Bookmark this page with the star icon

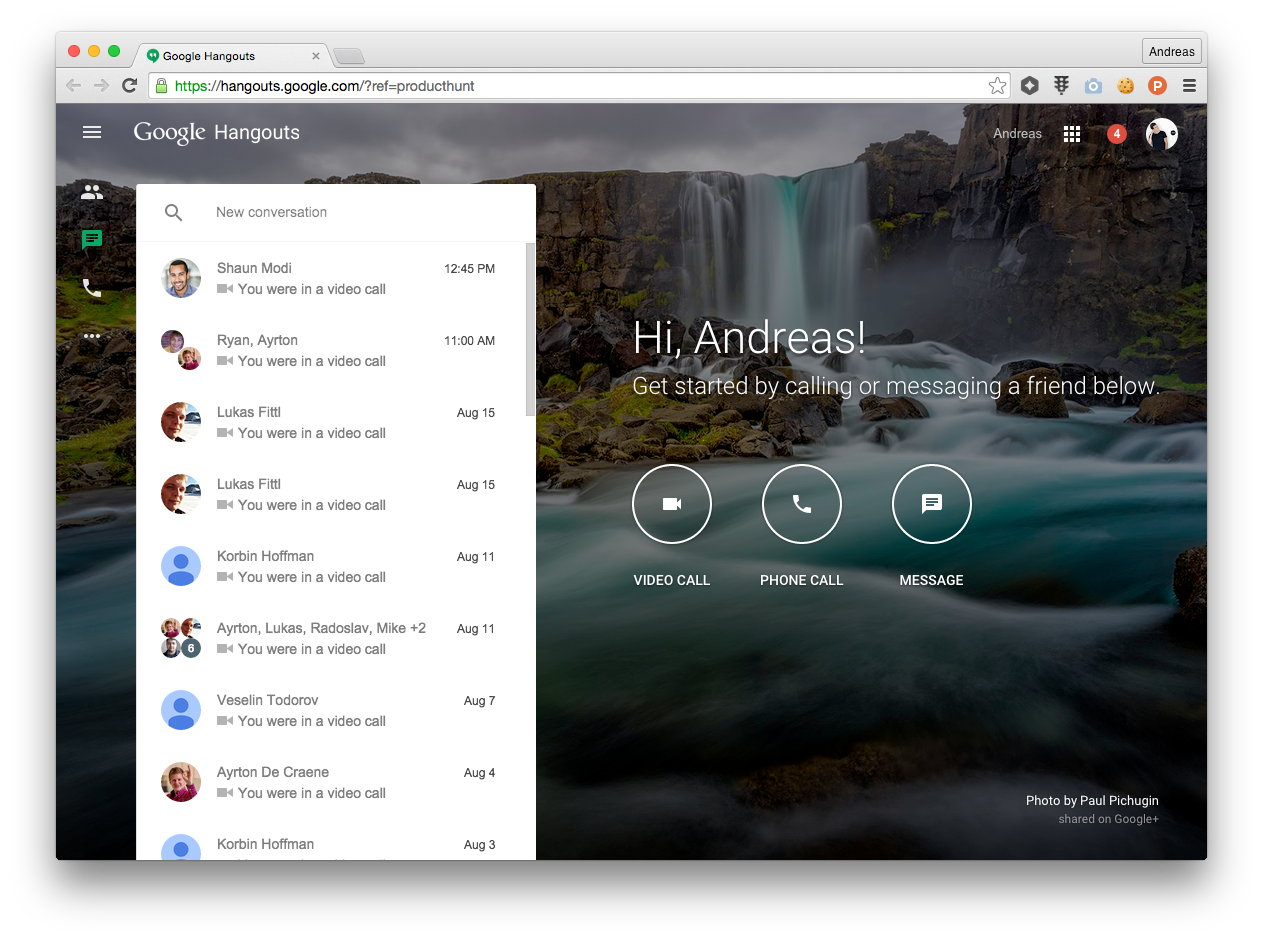997,86
